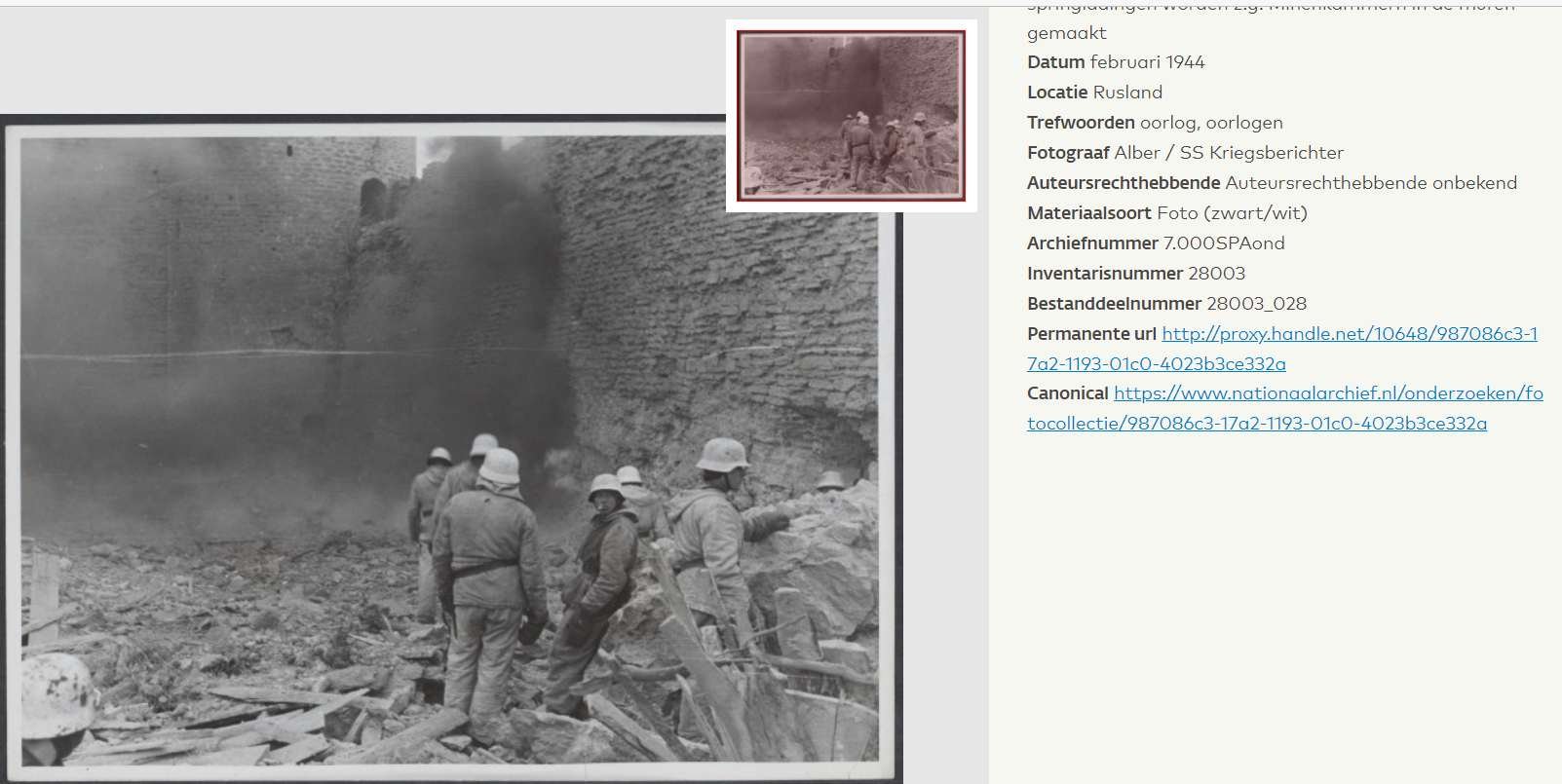Click the material type 'Foto (zwart/wit)'

click(1232, 213)
